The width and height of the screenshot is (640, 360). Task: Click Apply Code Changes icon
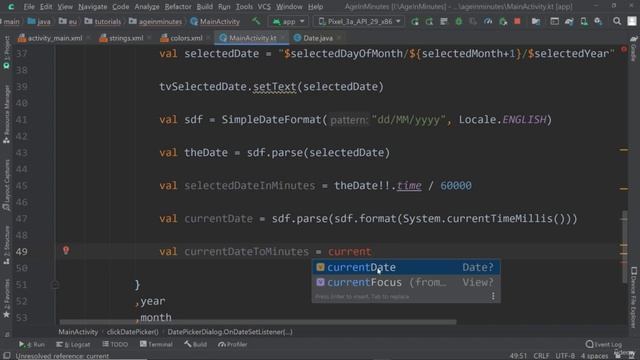pyautogui.click(x=429, y=21)
